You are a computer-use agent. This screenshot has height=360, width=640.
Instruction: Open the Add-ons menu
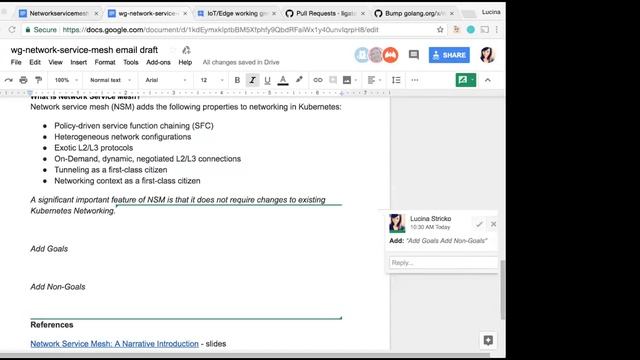click(158, 62)
